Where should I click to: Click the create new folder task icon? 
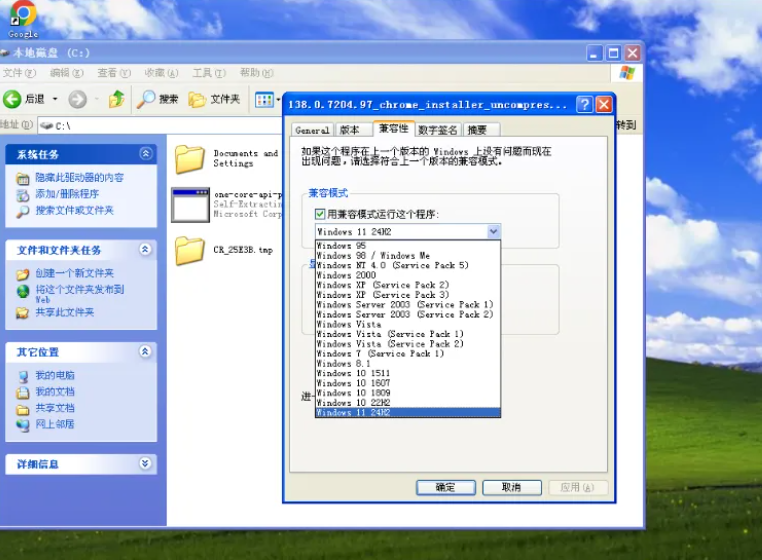point(23,274)
